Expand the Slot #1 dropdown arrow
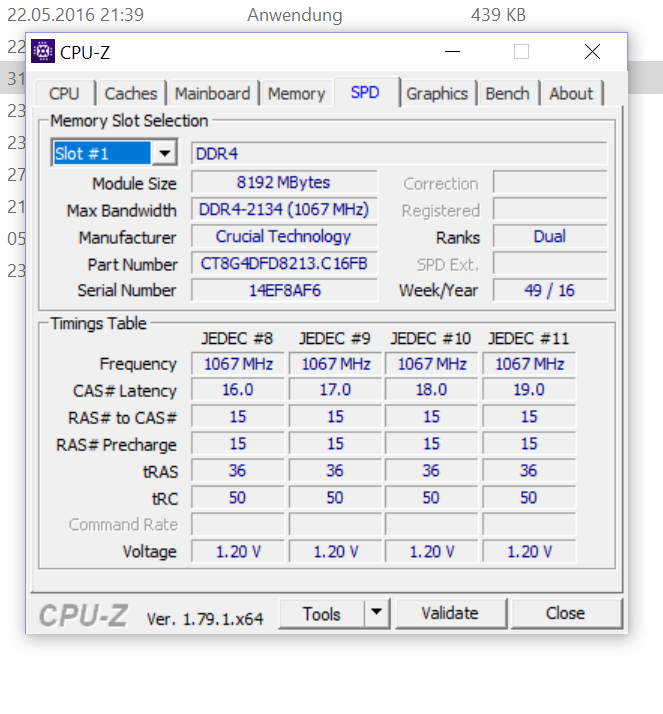 (x=164, y=153)
